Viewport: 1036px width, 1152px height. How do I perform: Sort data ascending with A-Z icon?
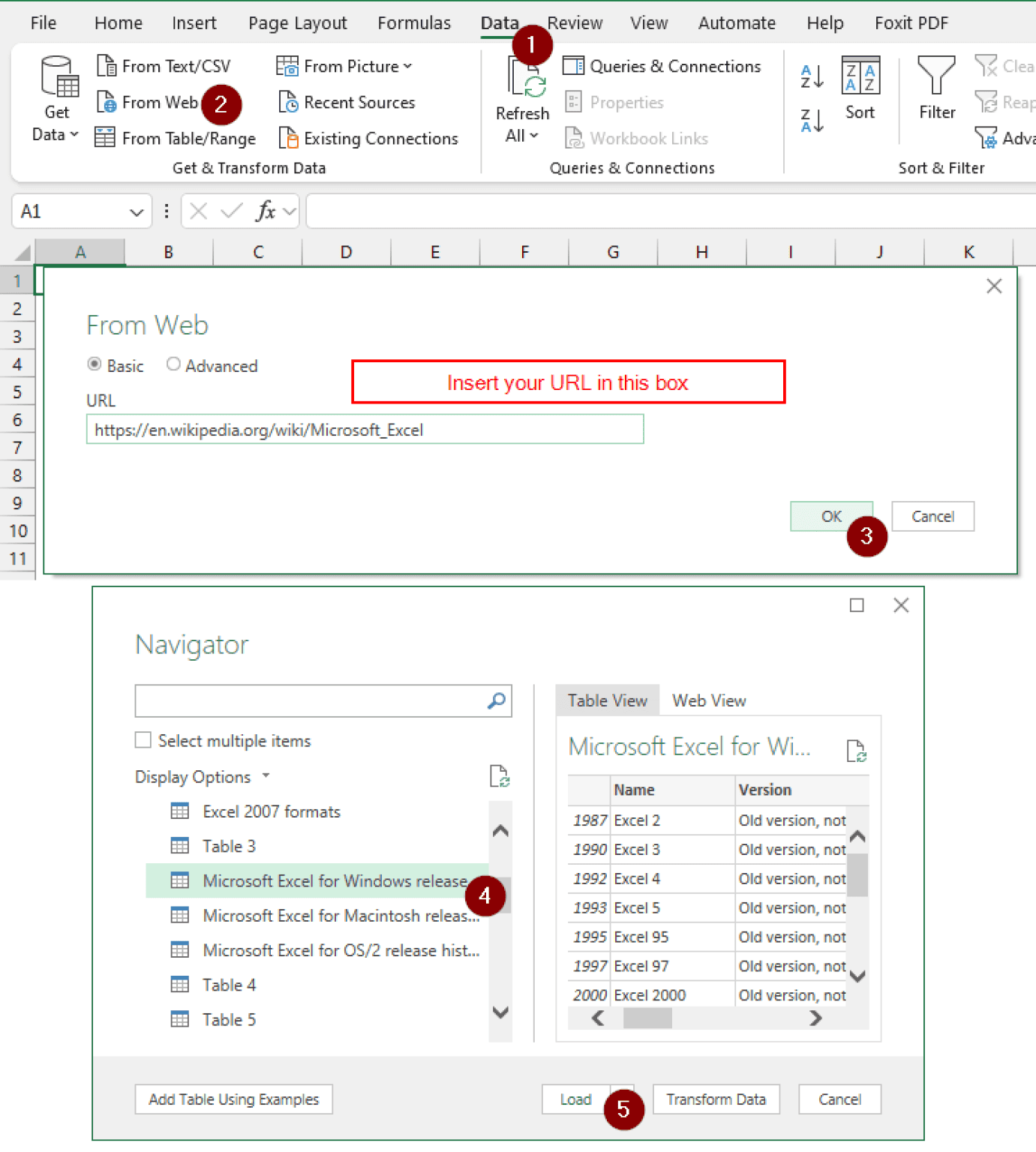(x=811, y=75)
